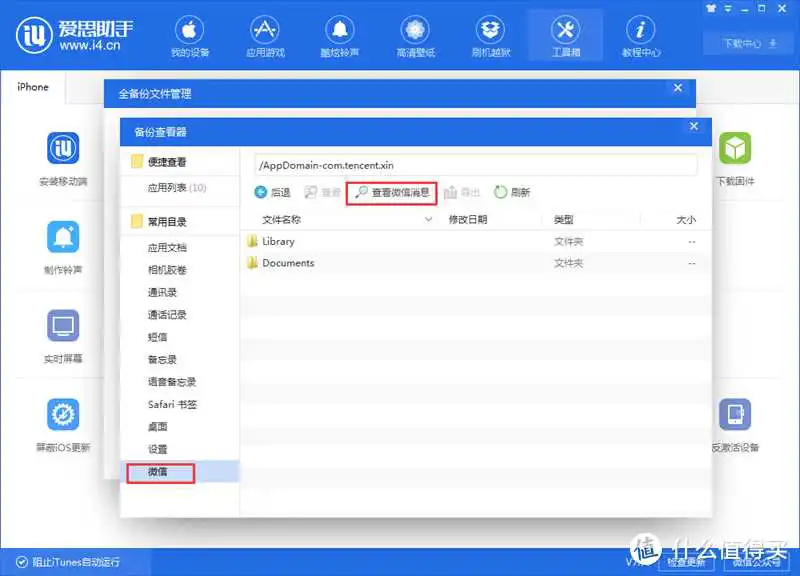The width and height of the screenshot is (800, 576).
Task: Select 常用目录 in backup viewer sidebar
Action: tap(167, 222)
